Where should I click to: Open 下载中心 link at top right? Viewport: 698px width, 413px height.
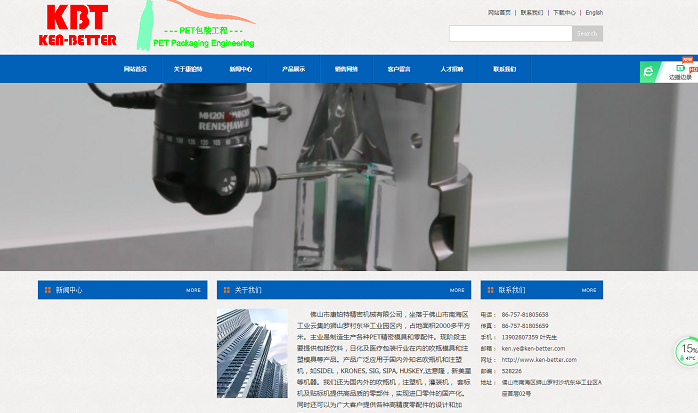pyautogui.click(x=564, y=13)
